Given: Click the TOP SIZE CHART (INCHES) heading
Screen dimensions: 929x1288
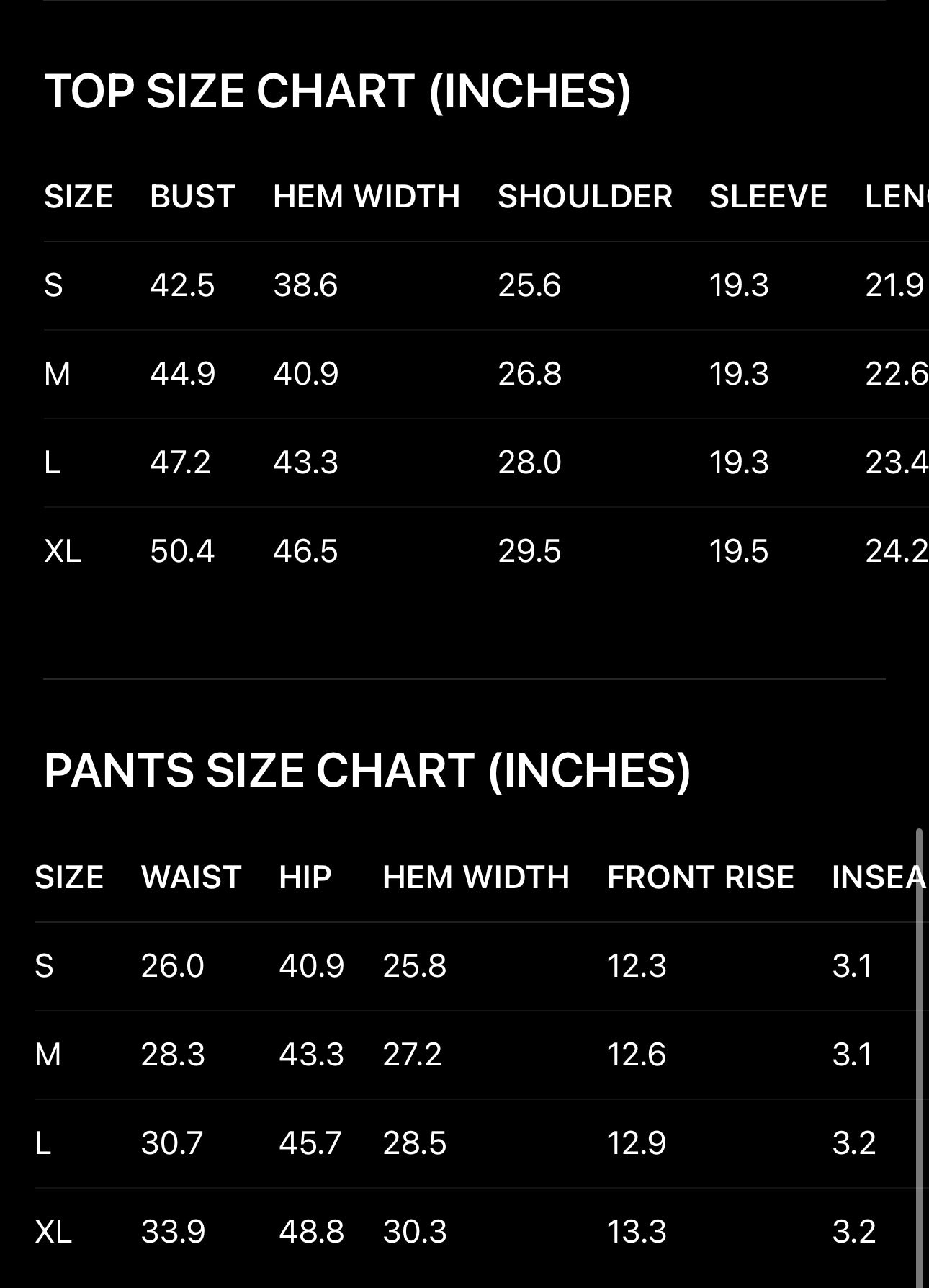Looking at the screenshot, I should [x=337, y=92].
